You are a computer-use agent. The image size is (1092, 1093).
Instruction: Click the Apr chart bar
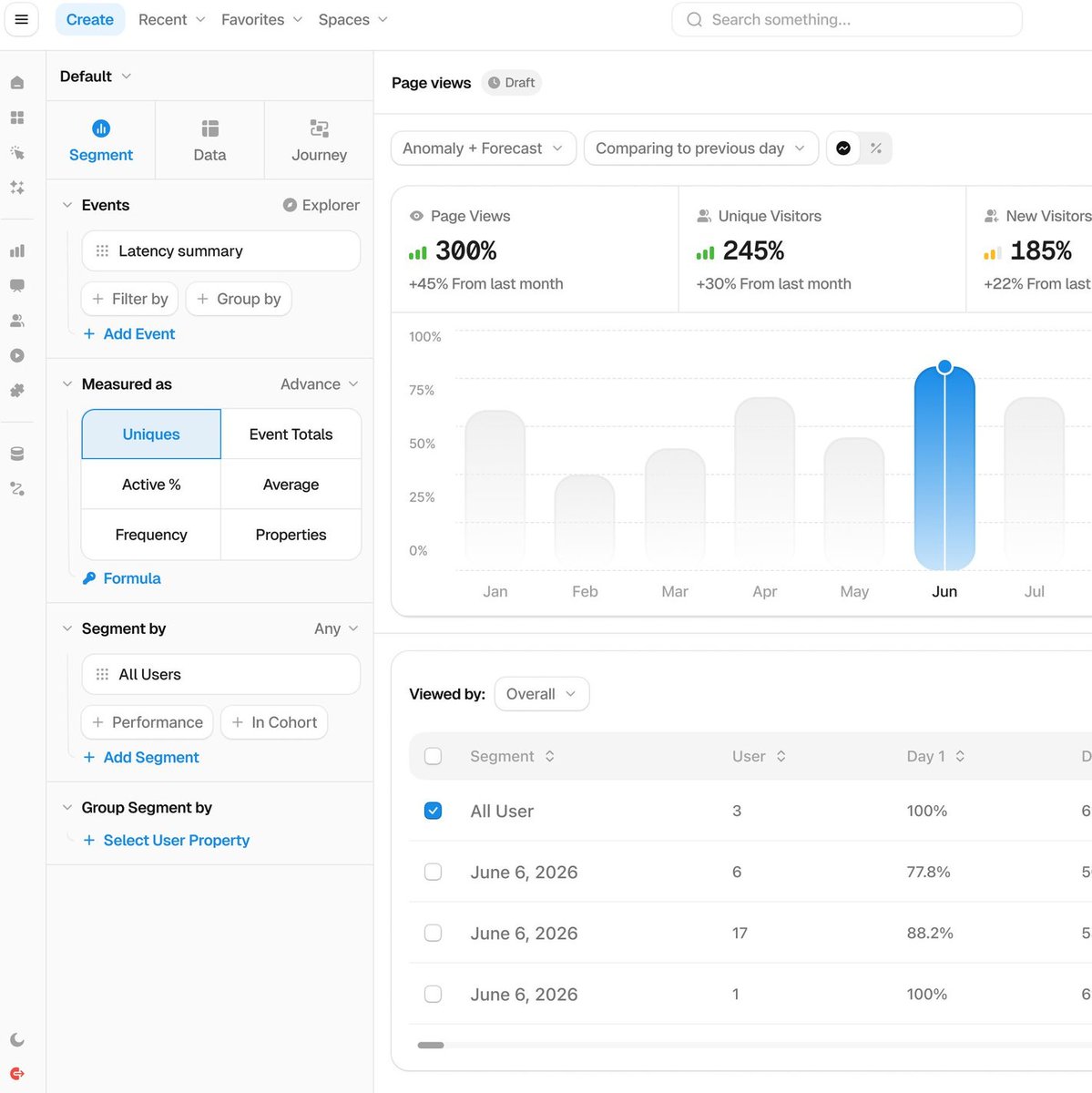click(x=765, y=484)
